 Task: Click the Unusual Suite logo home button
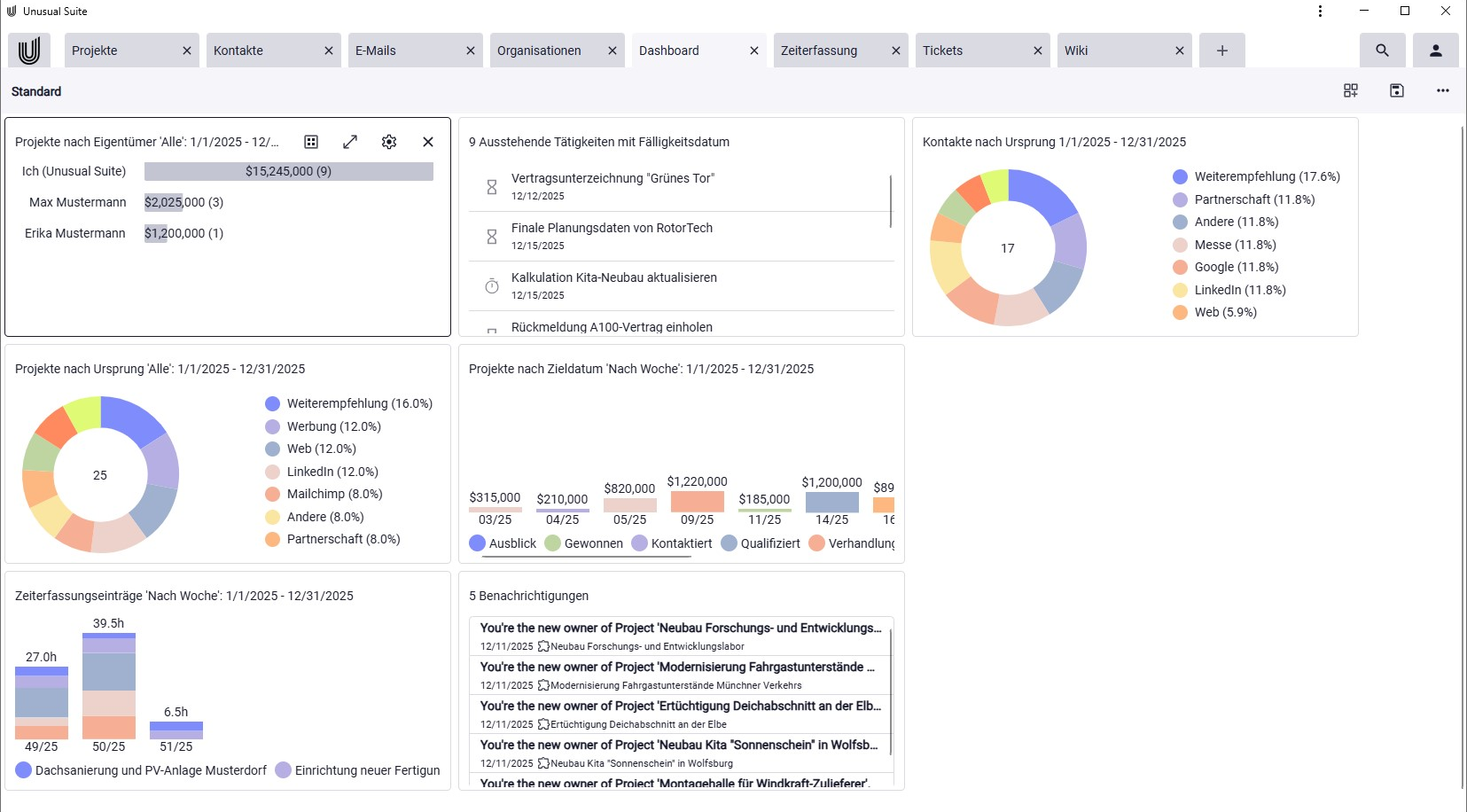pyautogui.click(x=29, y=51)
